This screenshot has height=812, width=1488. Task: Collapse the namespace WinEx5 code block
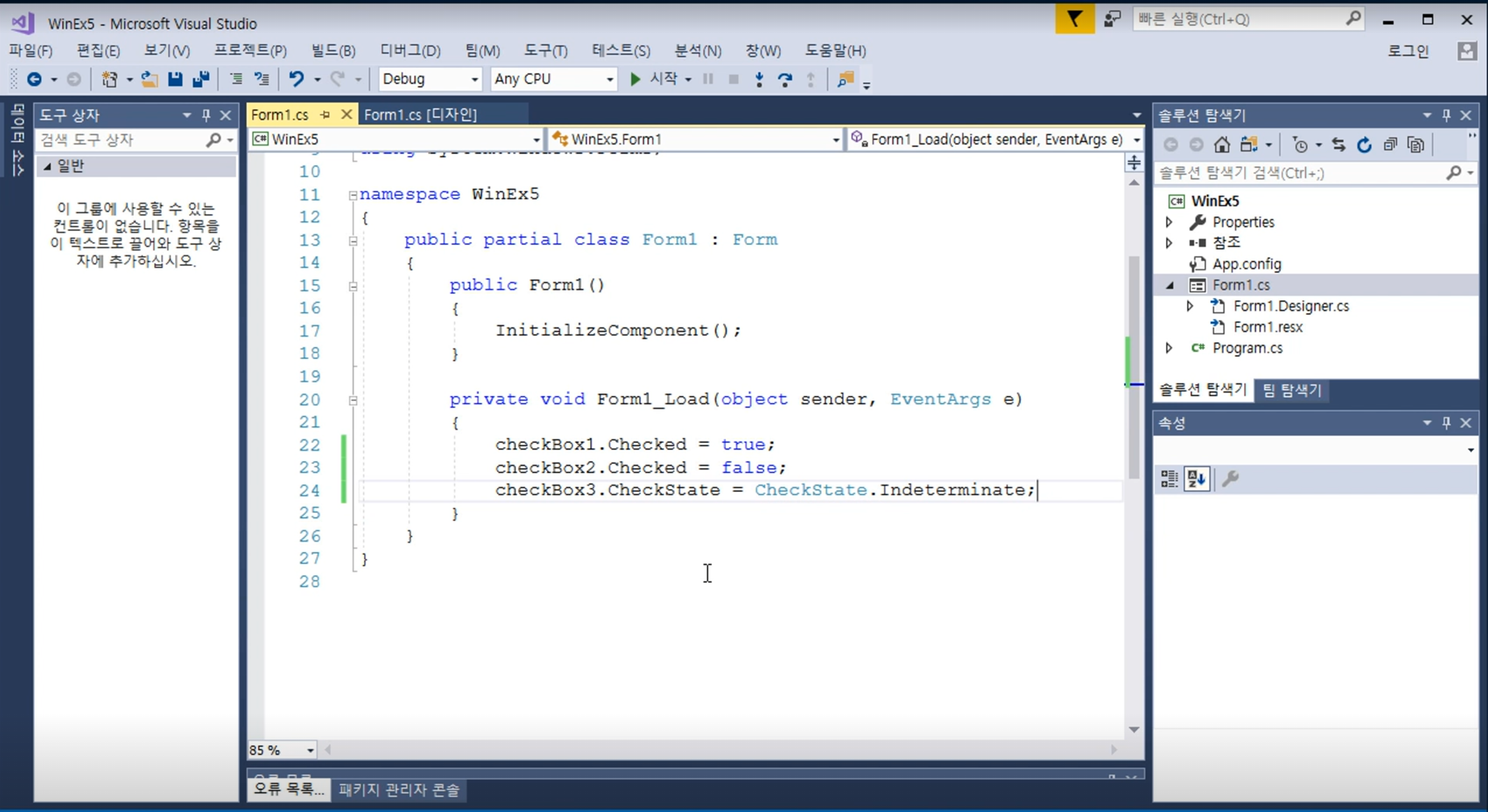coord(353,195)
